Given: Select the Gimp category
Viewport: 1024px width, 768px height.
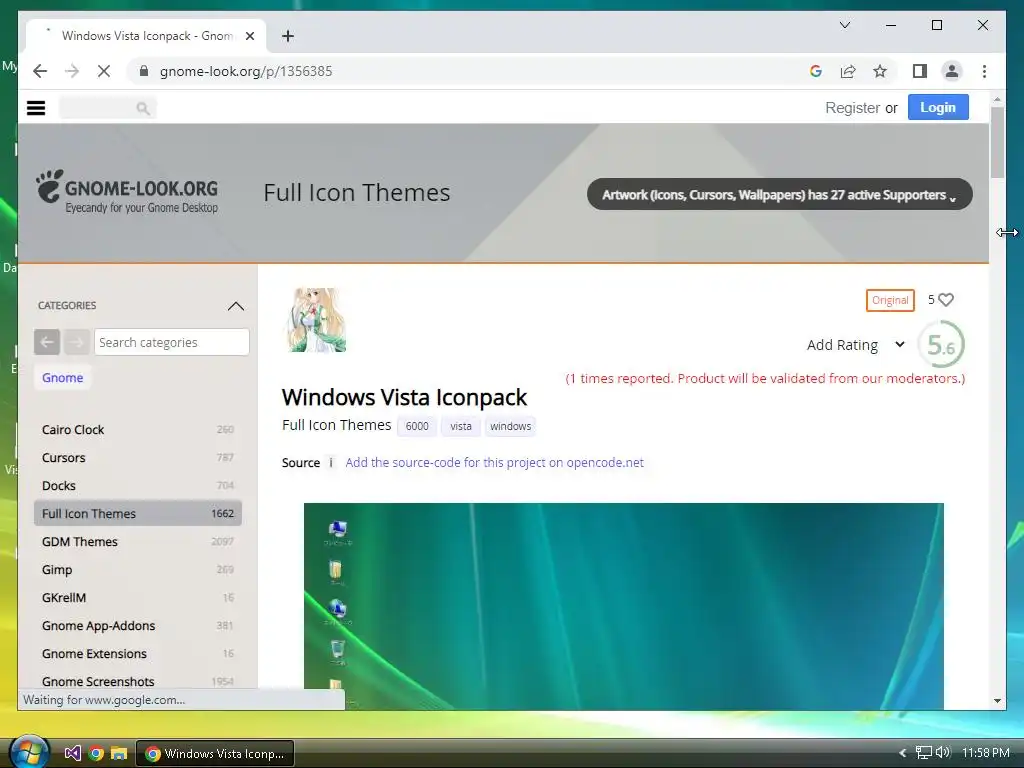Looking at the screenshot, I should click(138, 569).
